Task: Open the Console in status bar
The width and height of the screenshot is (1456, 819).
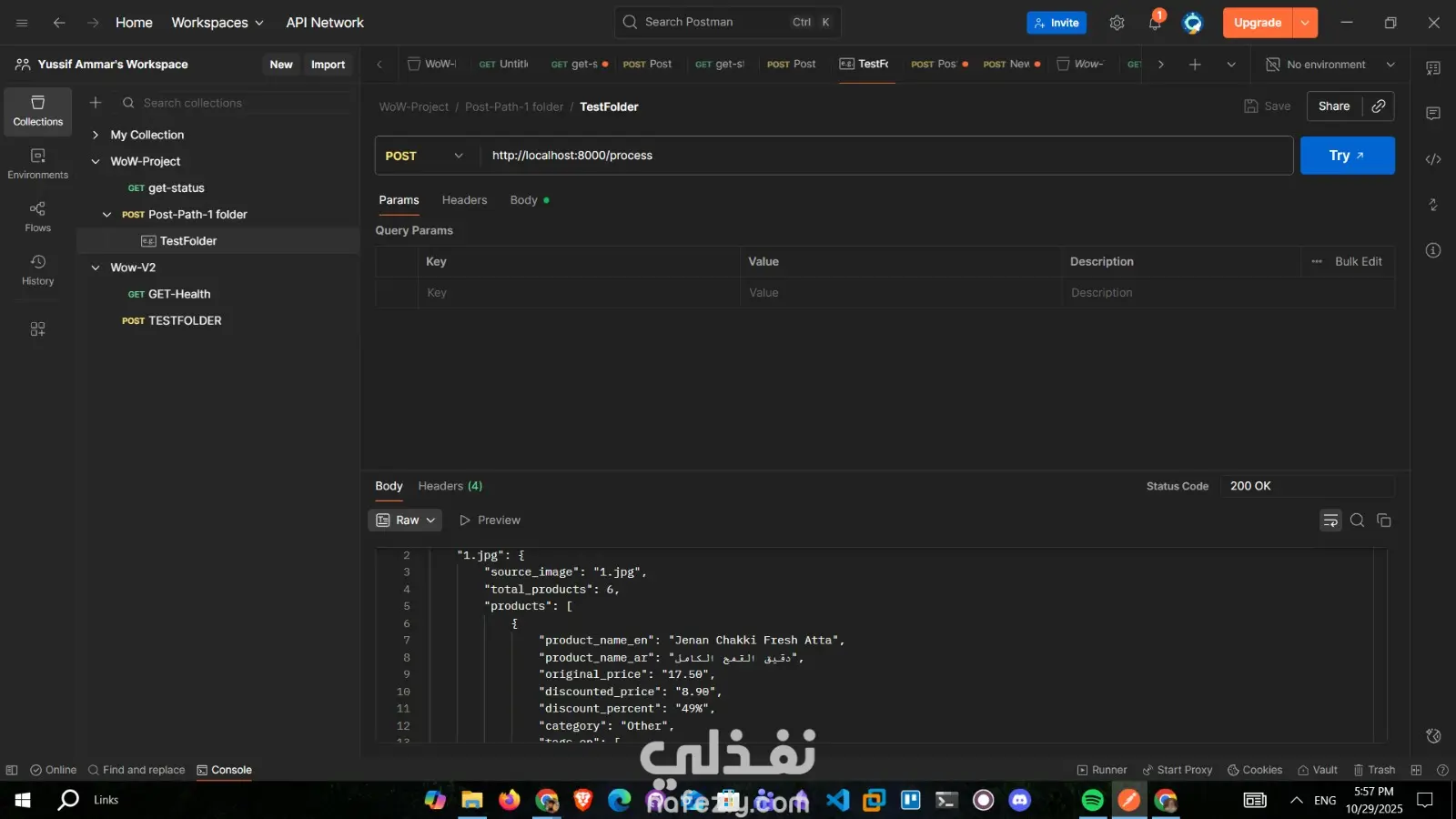Action: pos(224,770)
